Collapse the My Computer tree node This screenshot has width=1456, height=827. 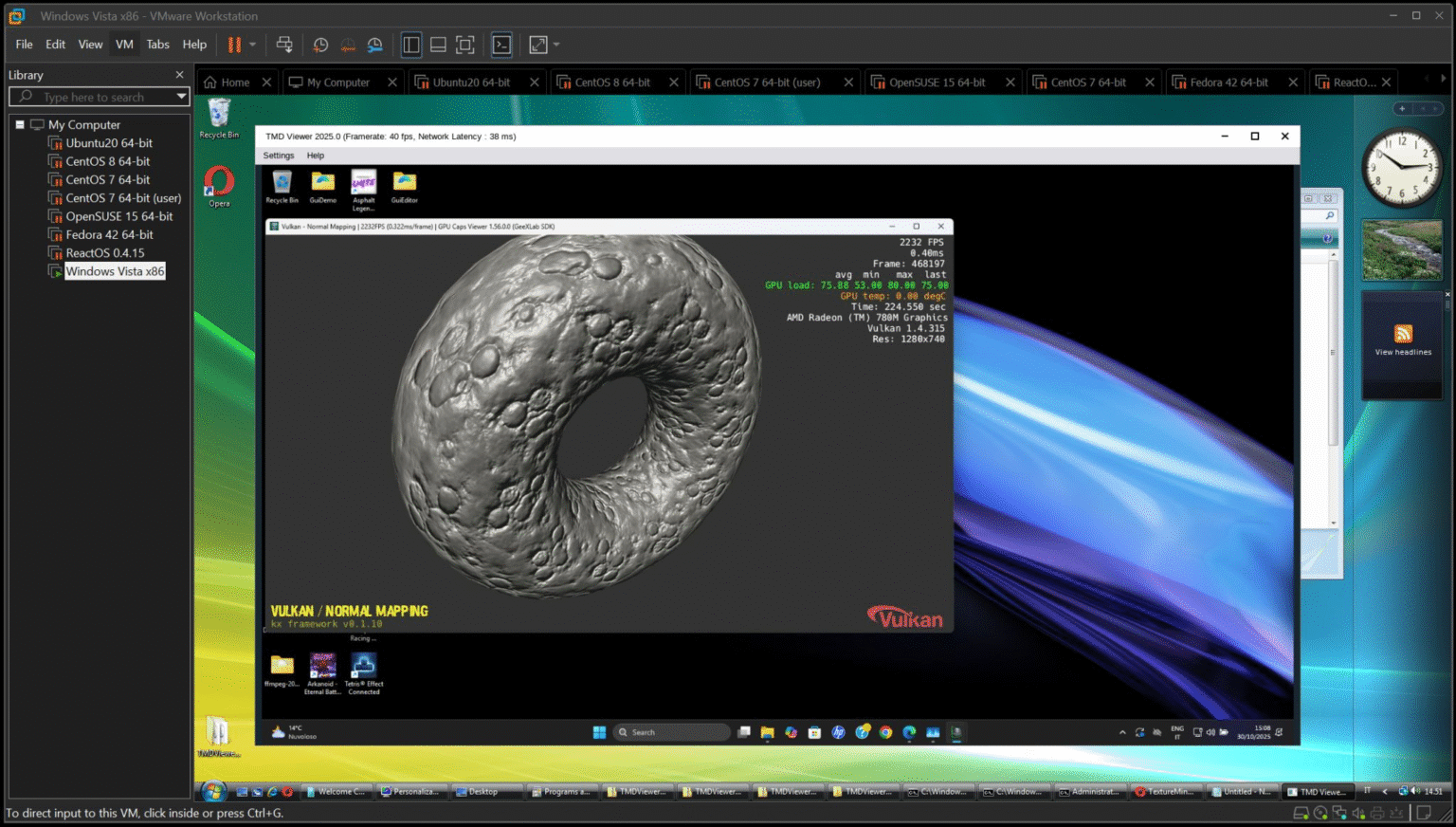click(x=19, y=124)
